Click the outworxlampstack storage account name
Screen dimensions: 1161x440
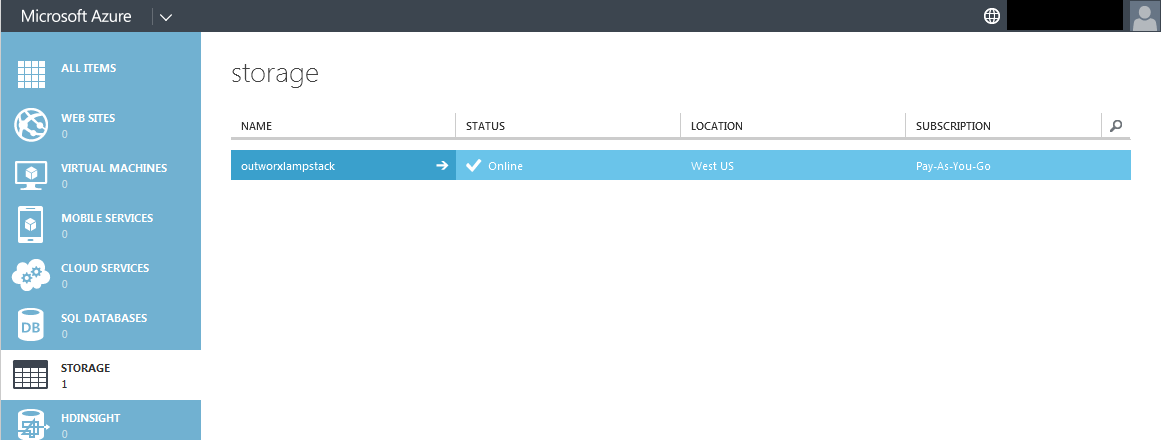pos(288,166)
